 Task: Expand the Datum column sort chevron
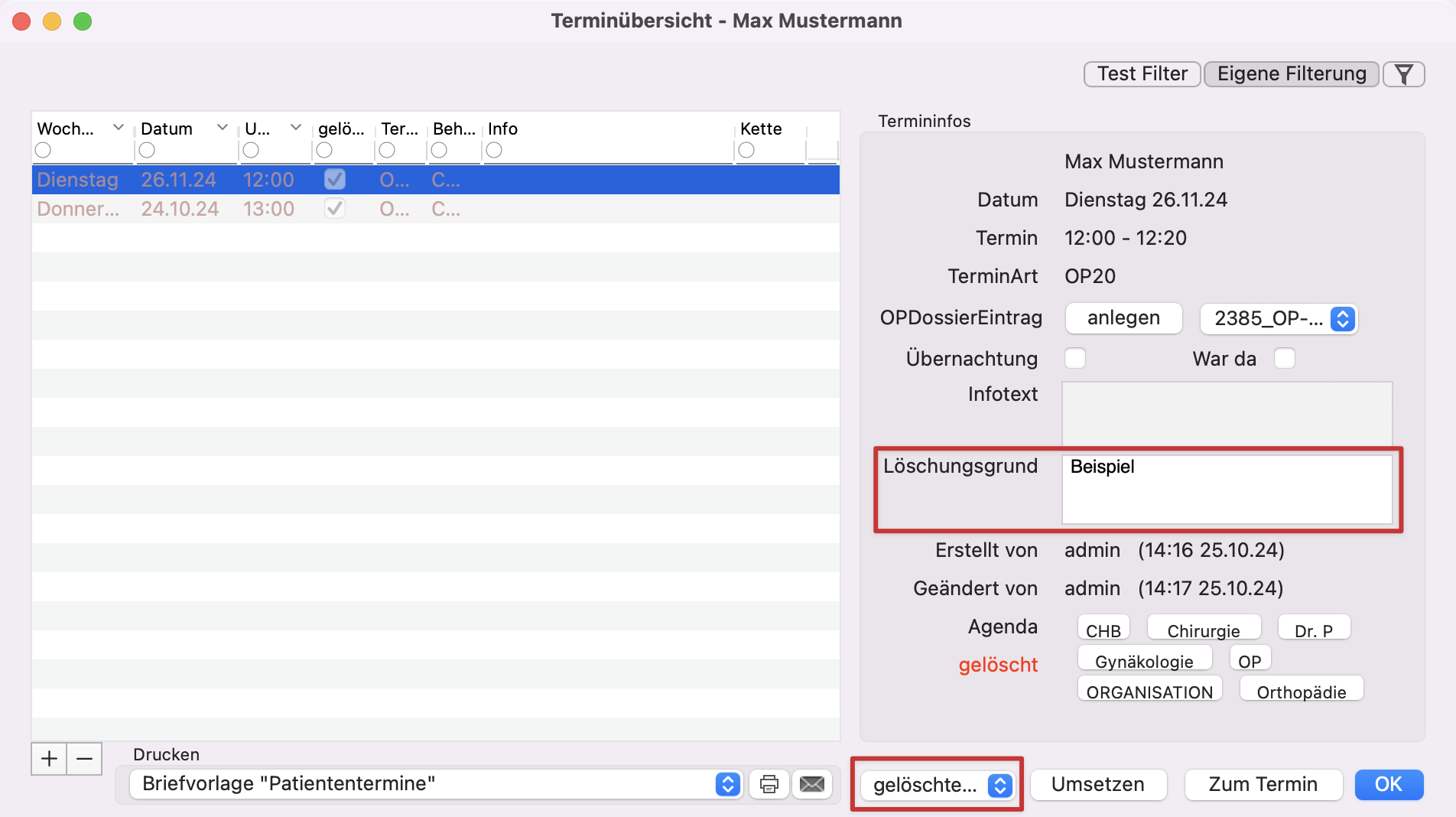click(x=223, y=127)
